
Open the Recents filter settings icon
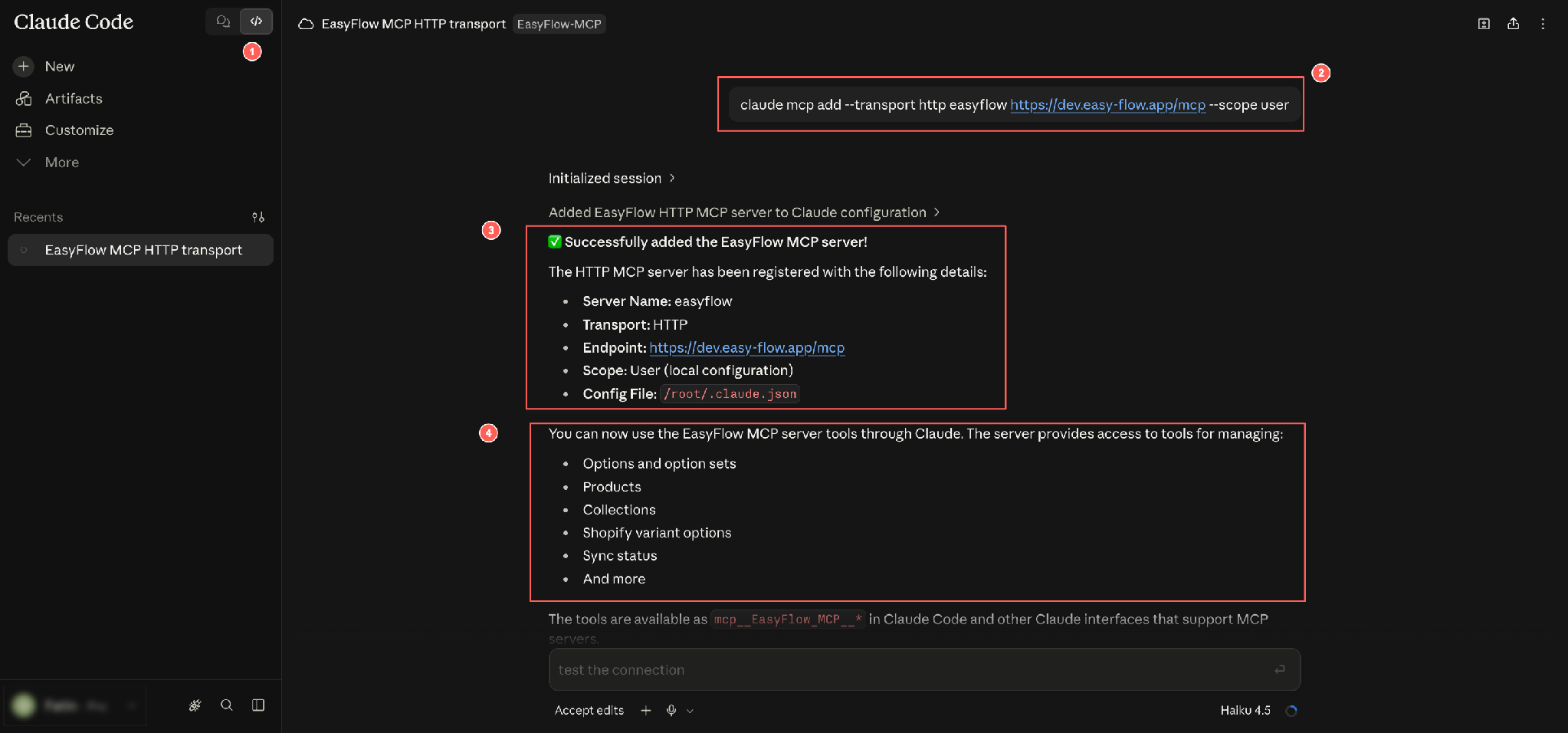[x=258, y=218]
